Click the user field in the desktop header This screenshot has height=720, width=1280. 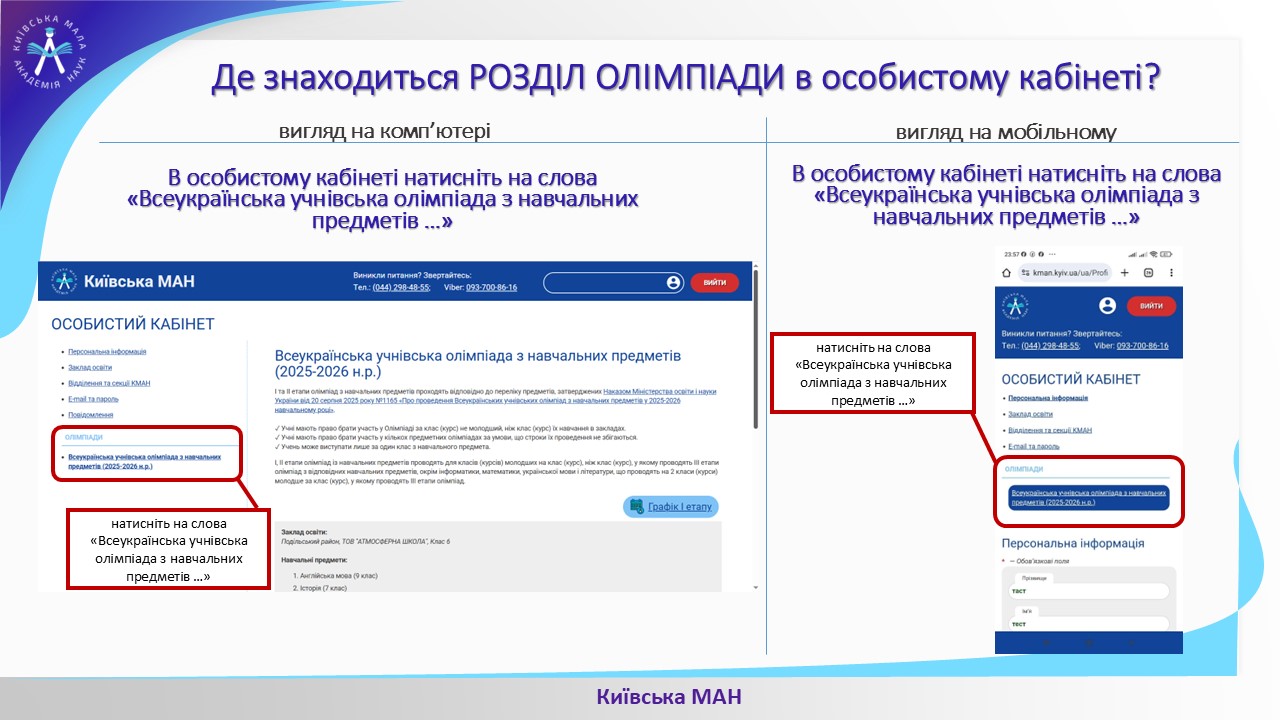pos(605,283)
